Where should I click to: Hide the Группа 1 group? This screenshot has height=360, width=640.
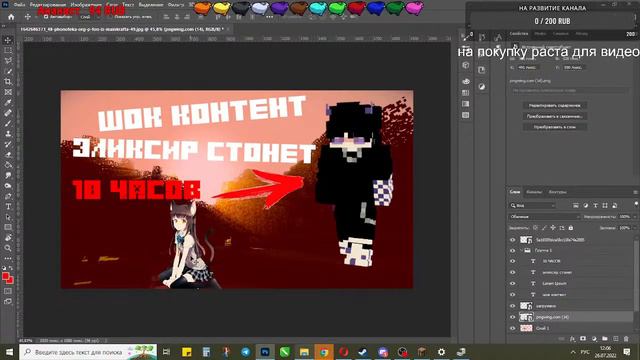pyautogui.click(x=513, y=250)
